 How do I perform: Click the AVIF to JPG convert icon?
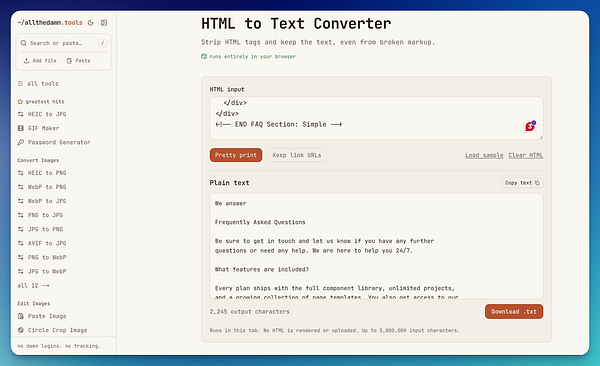21,243
